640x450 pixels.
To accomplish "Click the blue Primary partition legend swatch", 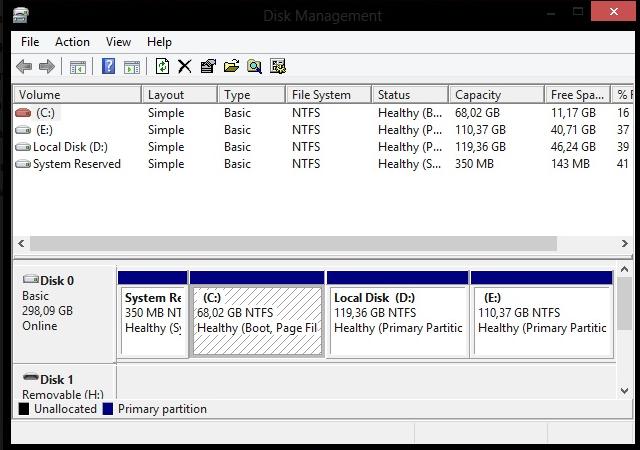I will 108,409.
